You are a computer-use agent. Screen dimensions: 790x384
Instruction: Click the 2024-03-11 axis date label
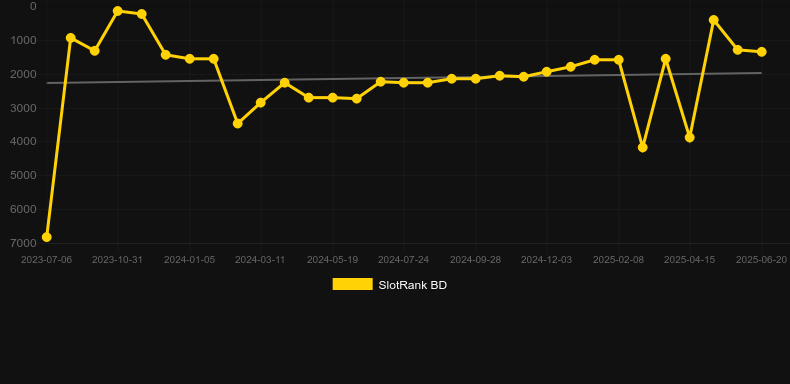click(x=260, y=260)
